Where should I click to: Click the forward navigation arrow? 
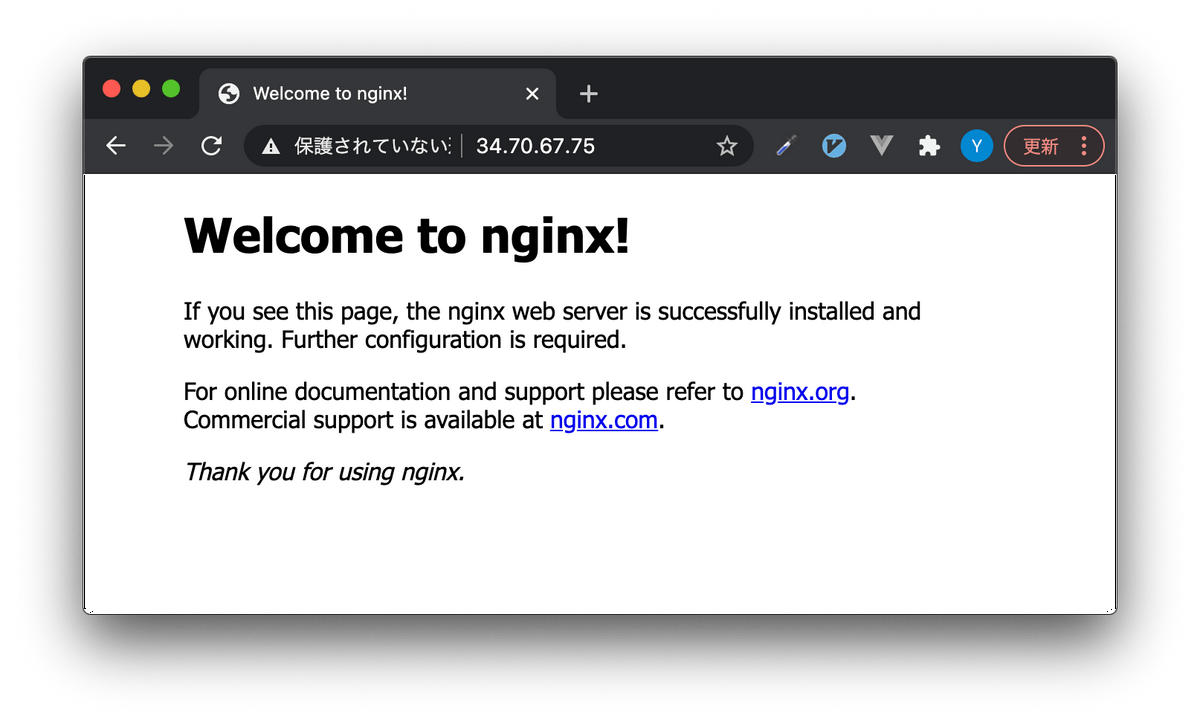point(163,146)
